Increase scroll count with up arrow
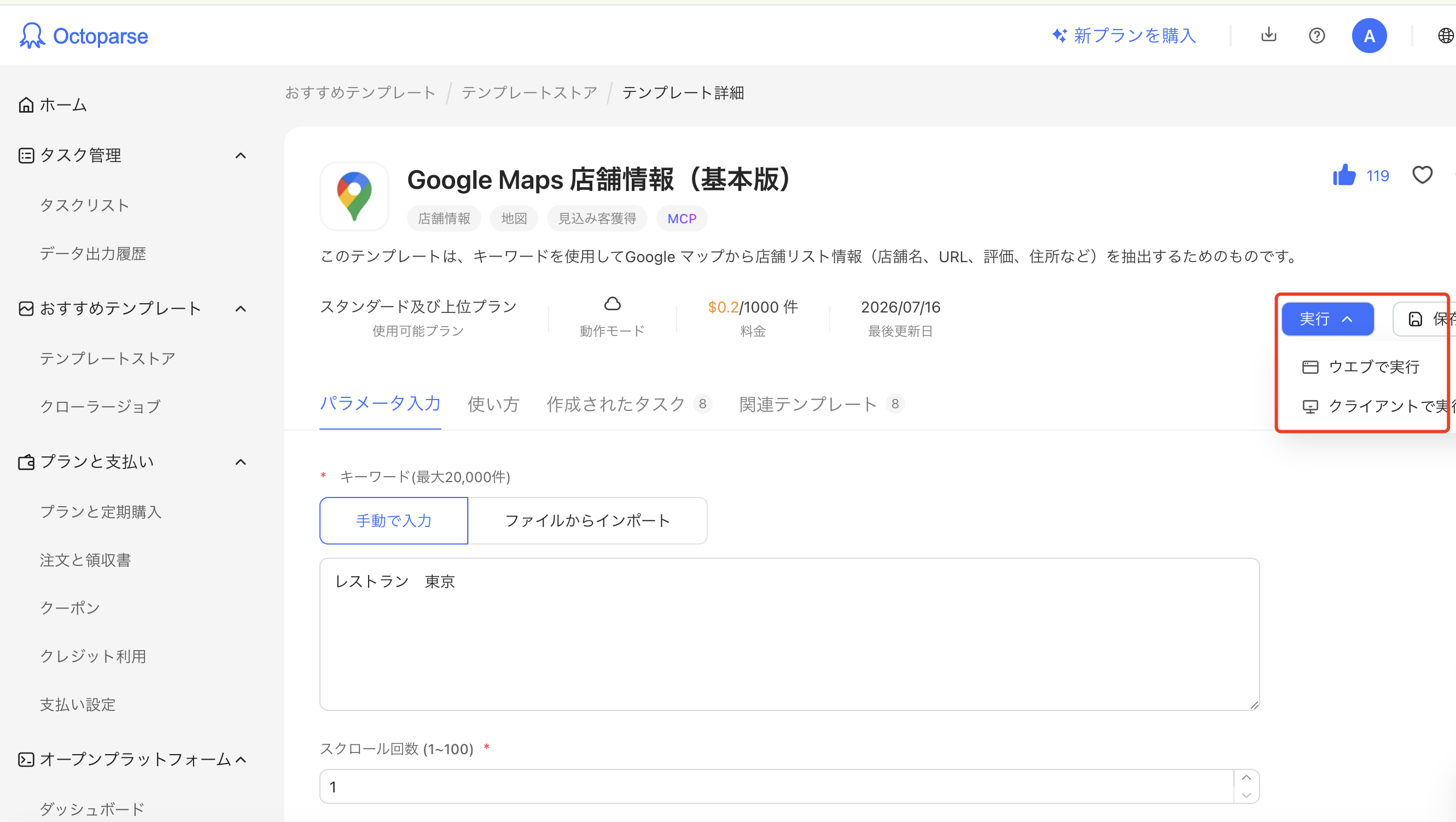 1246,777
